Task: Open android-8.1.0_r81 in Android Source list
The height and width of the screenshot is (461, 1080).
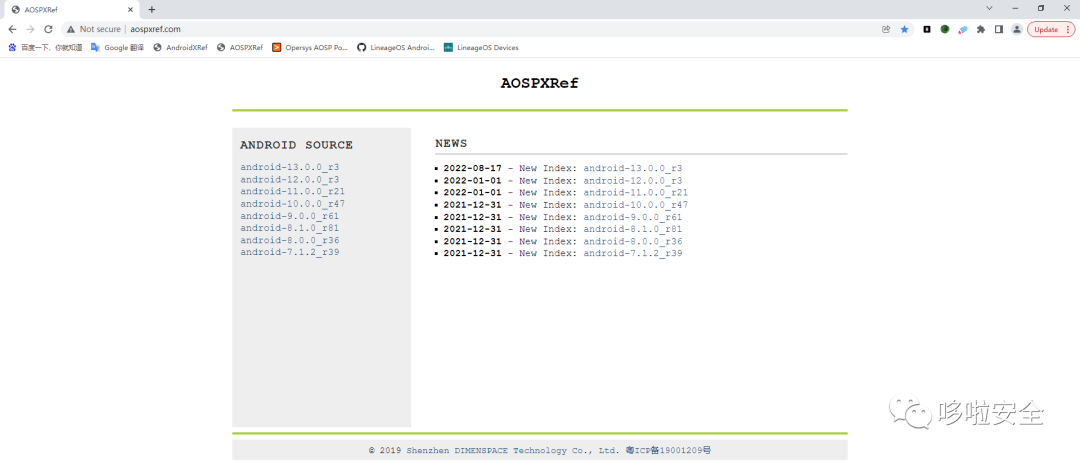Action: 290,228
